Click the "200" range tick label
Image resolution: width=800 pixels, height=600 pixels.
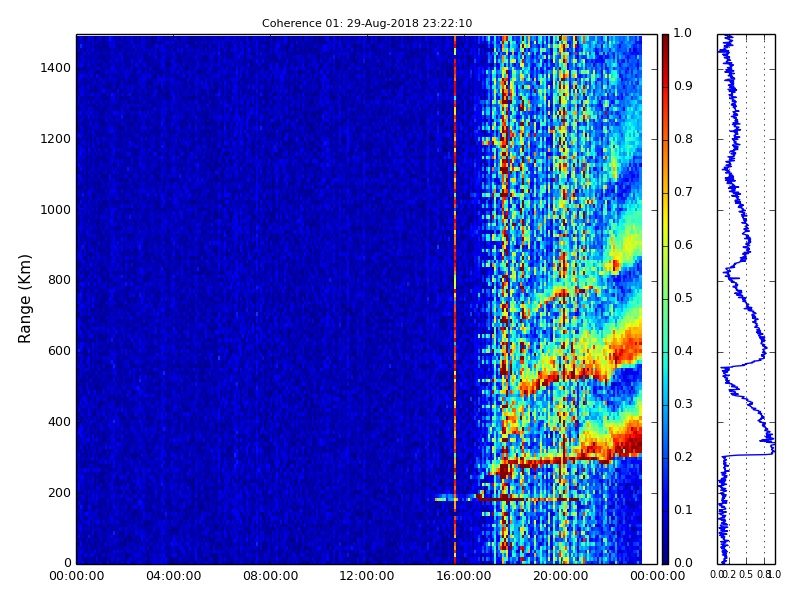pyautogui.click(x=59, y=493)
